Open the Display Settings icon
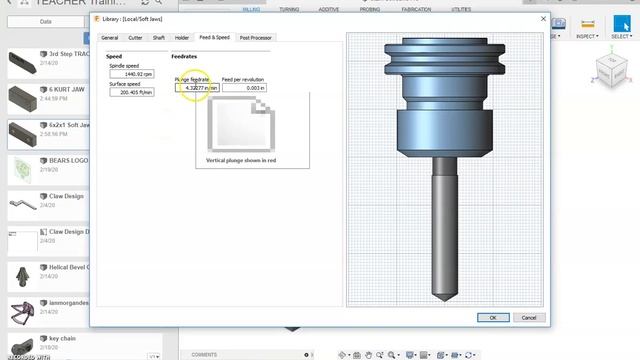640x360 pixels. 410,355
